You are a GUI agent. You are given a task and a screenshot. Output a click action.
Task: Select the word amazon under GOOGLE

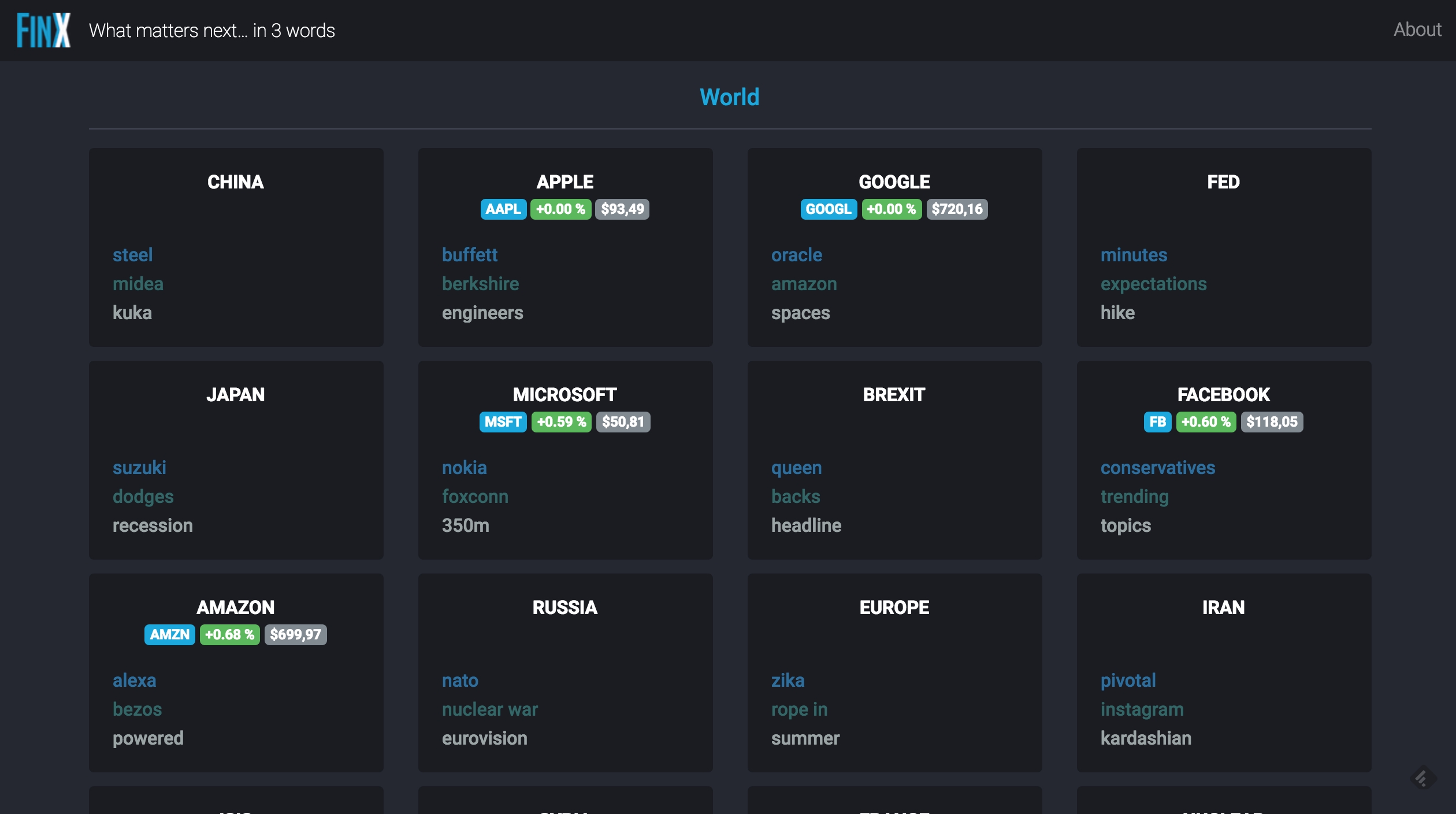coord(804,284)
